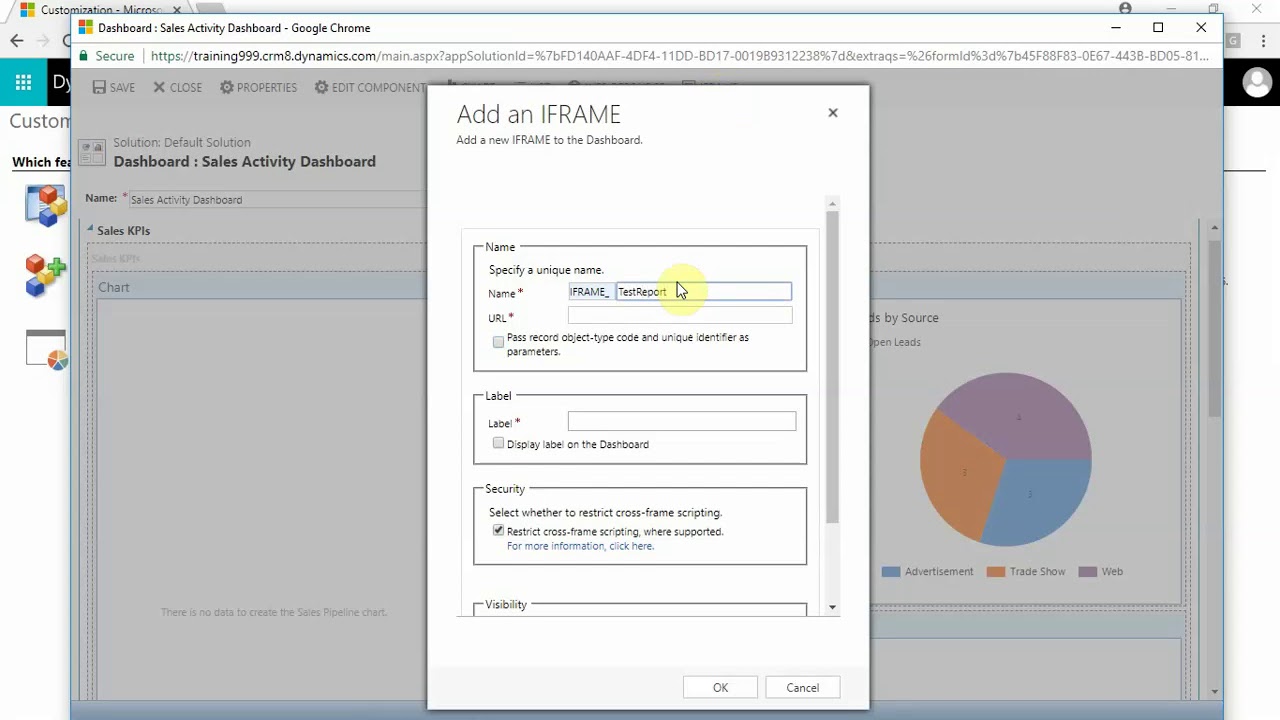Click the Web legend swatch

[x=1088, y=572]
